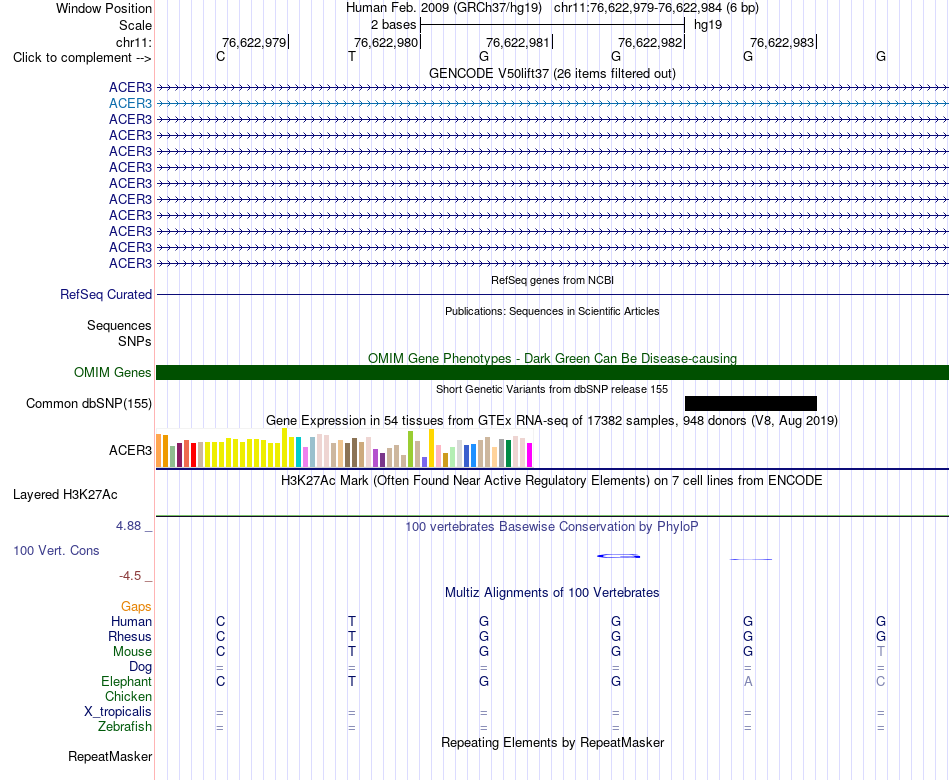Select the Mouse species row label

(132, 652)
